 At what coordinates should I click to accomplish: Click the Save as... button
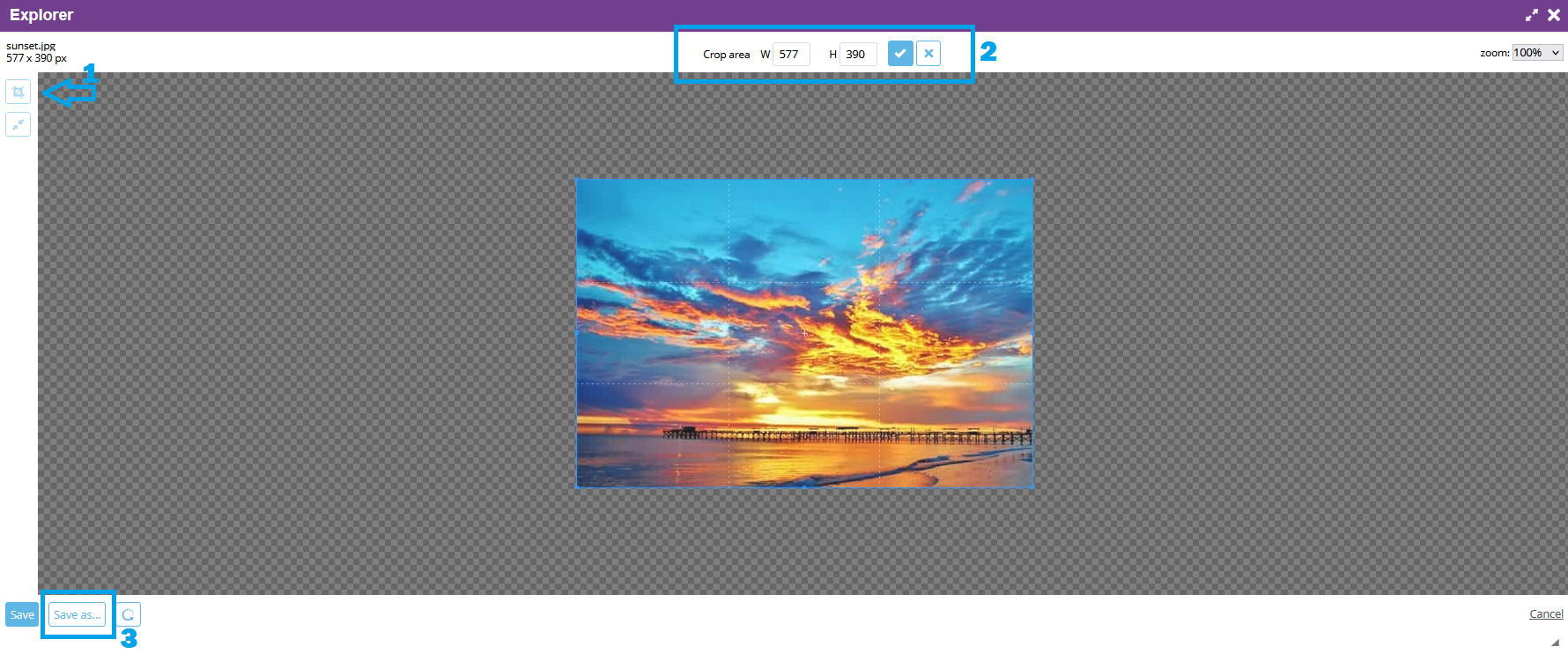(78, 614)
